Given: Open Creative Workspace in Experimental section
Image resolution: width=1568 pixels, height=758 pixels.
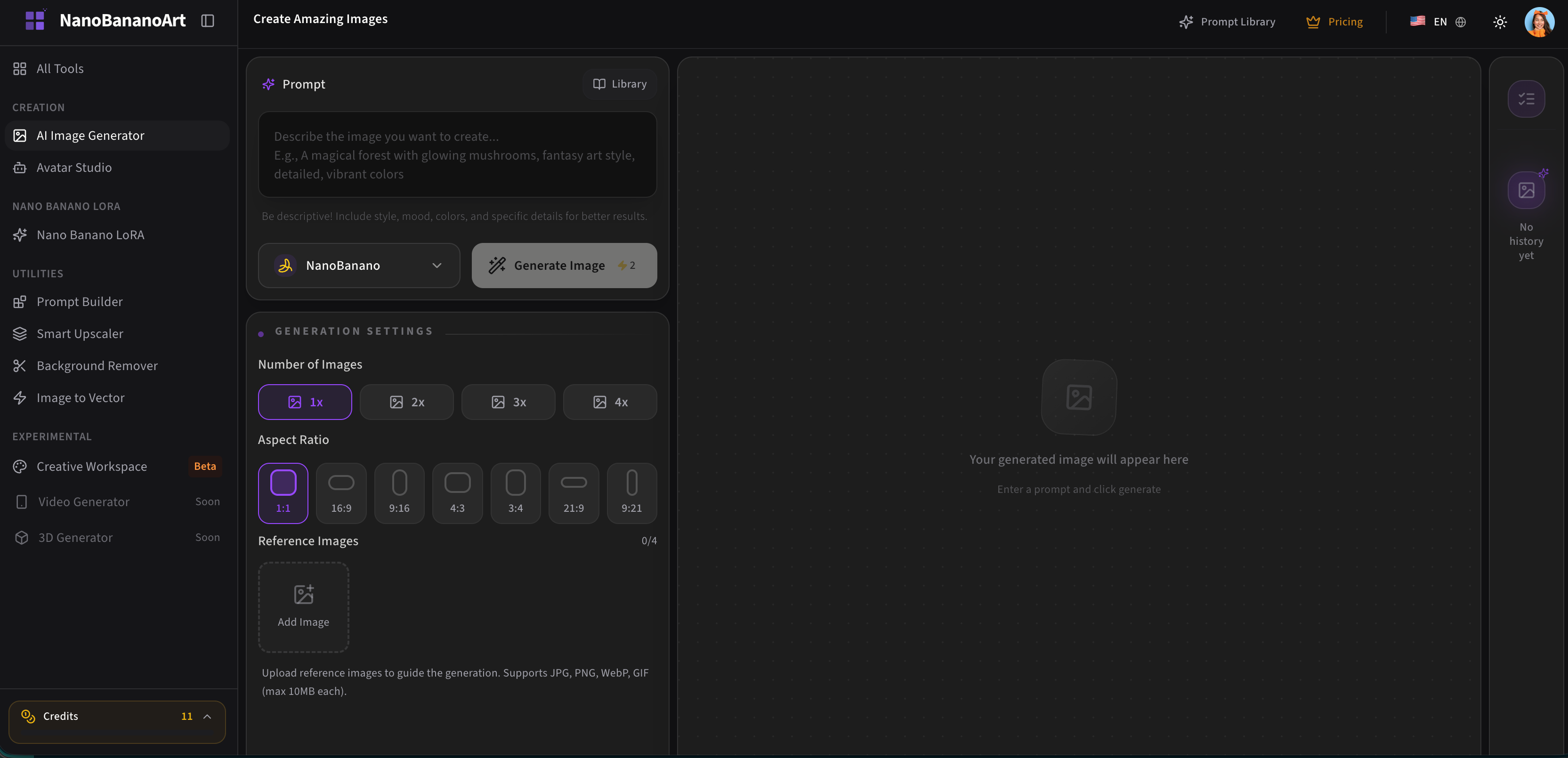Looking at the screenshot, I should pos(91,466).
